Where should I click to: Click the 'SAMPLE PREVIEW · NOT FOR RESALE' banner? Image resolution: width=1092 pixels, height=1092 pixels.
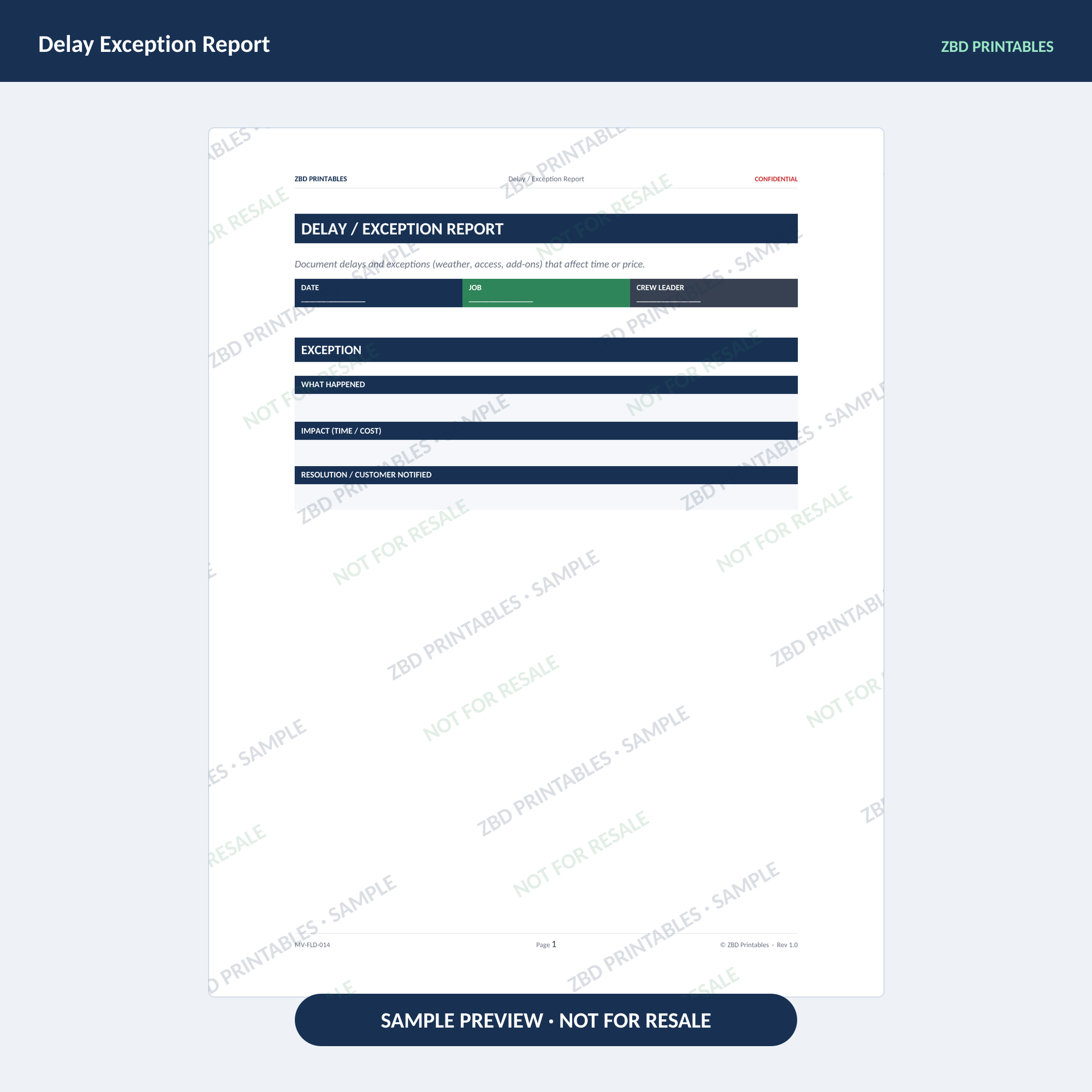tap(546, 1020)
